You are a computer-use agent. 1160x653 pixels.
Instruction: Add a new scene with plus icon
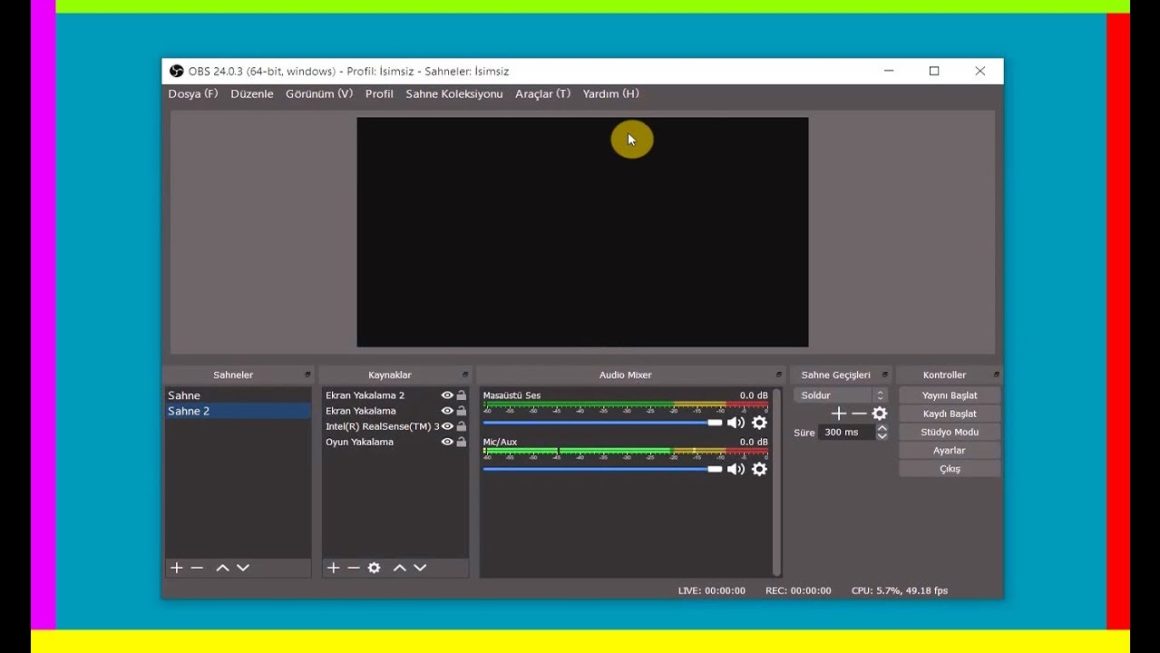pos(176,567)
